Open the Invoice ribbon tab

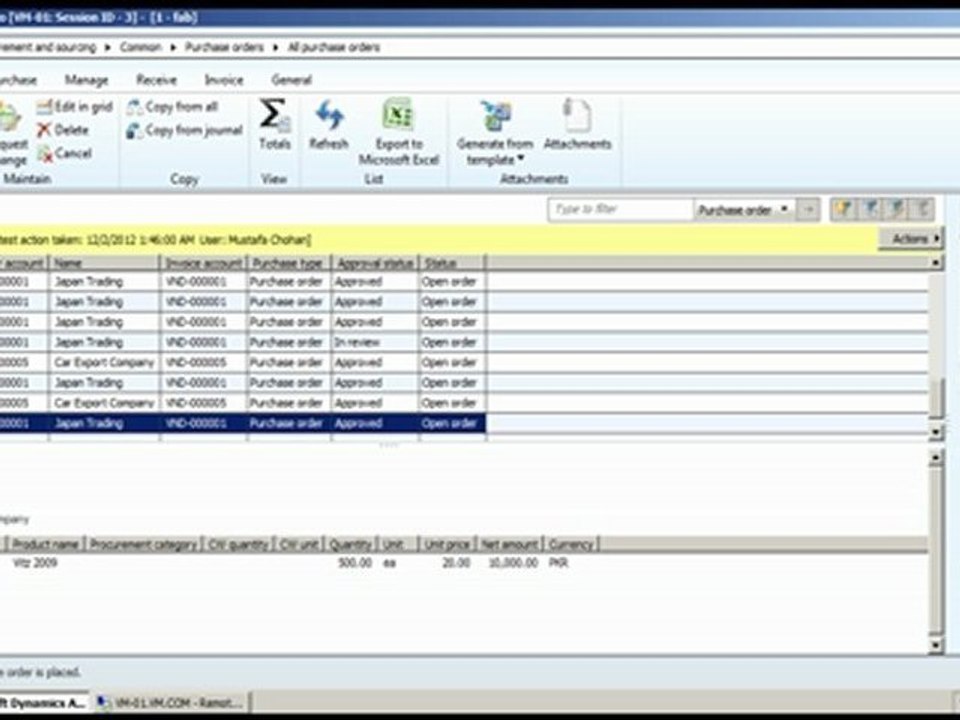[223, 80]
